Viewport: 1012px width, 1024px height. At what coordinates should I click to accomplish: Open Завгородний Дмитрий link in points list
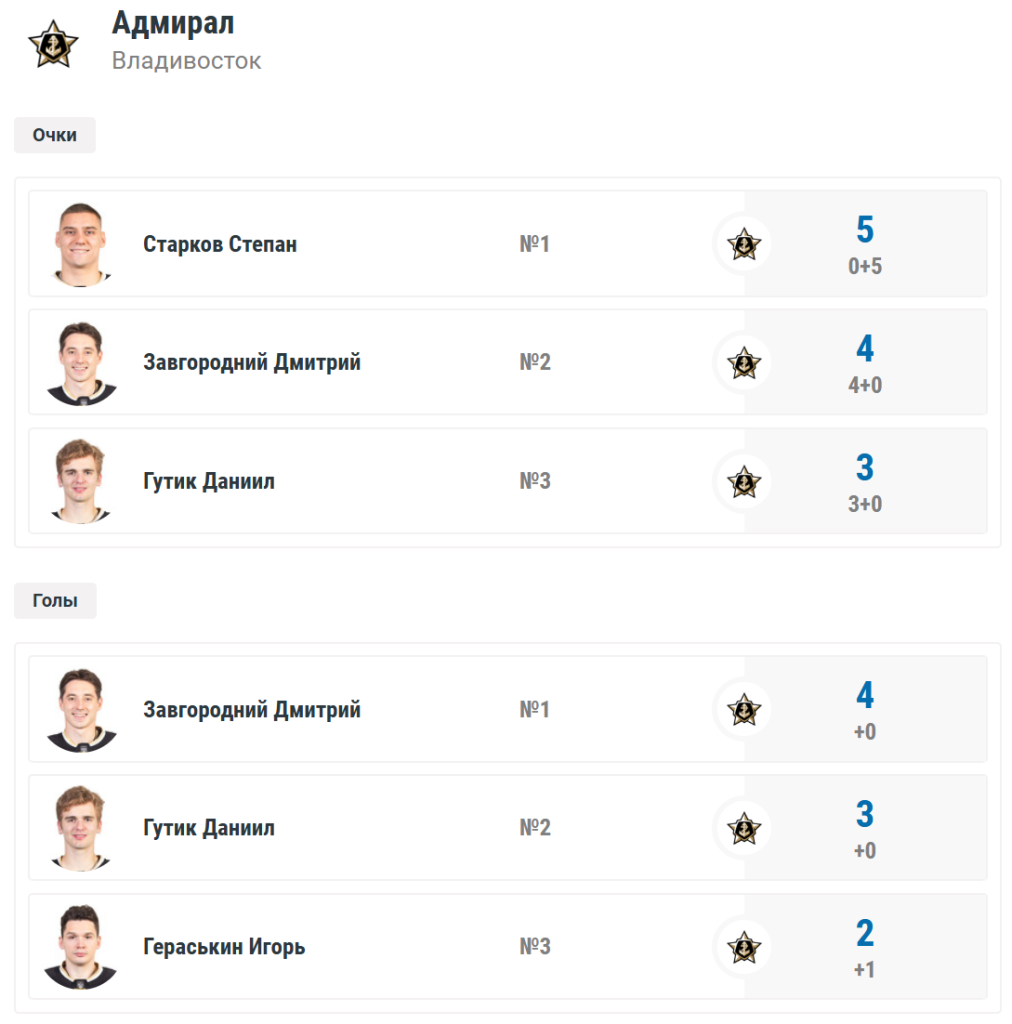[252, 362]
